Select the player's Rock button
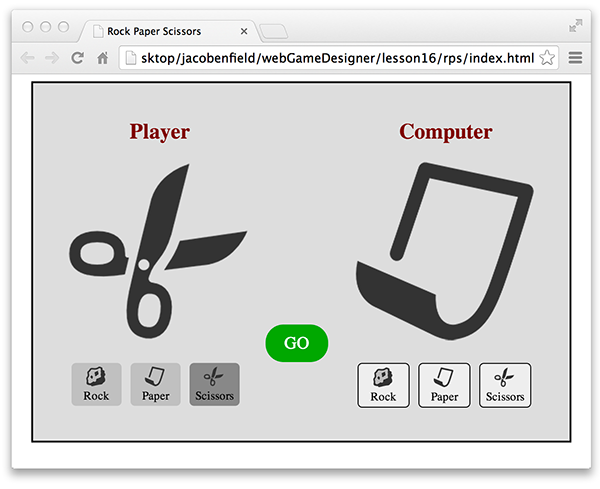Image resolution: width=600 pixels, height=489 pixels. 96,384
